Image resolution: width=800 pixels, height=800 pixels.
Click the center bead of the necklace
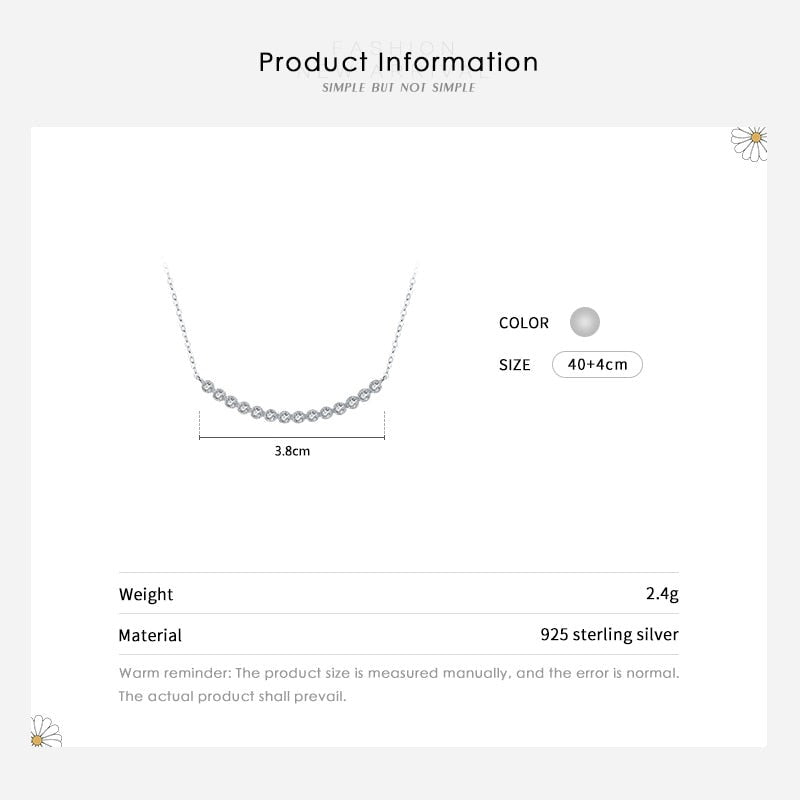(291, 413)
